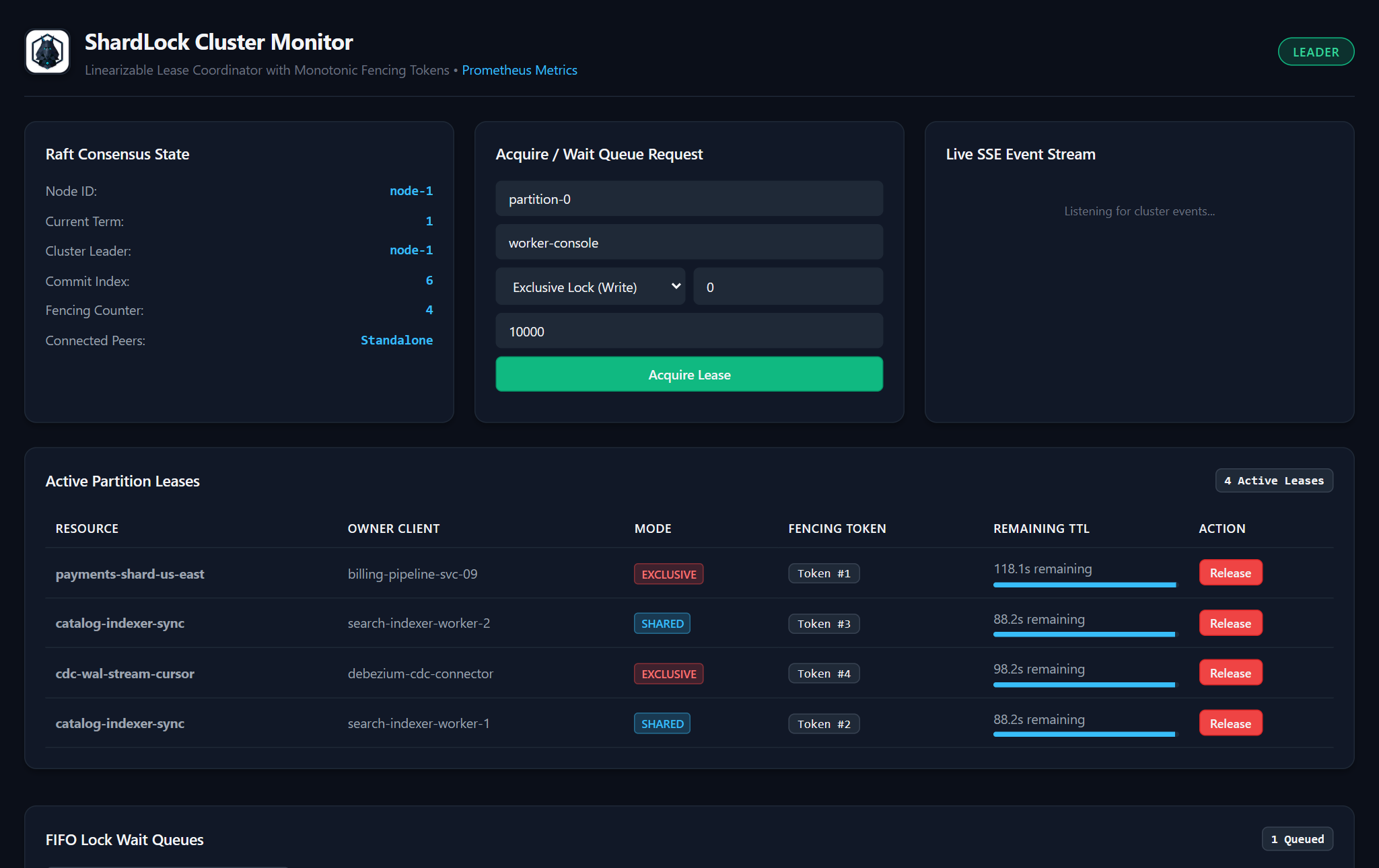Click the LEADER status badge
1379x868 pixels.
tap(1316, 52)
